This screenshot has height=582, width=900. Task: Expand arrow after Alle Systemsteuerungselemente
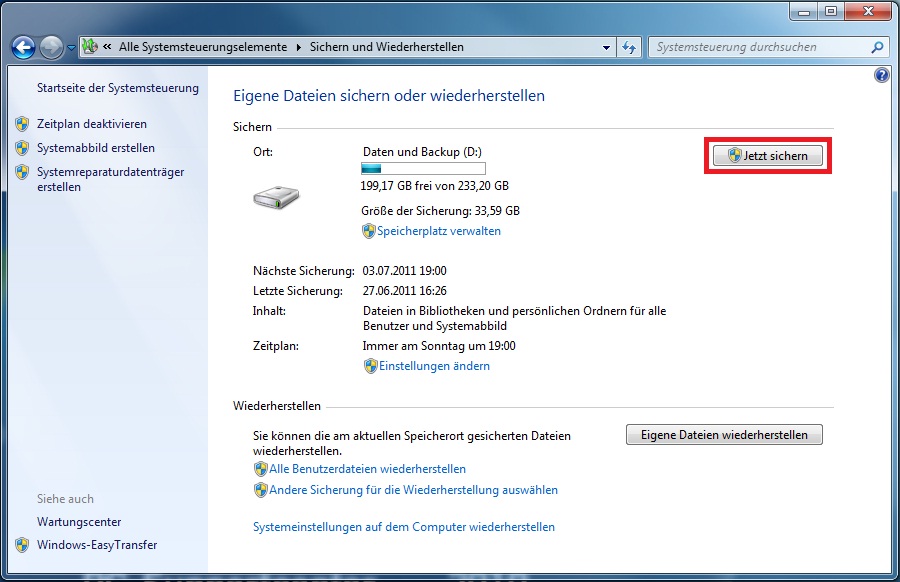pyautogui.click(x=298, y=47)
